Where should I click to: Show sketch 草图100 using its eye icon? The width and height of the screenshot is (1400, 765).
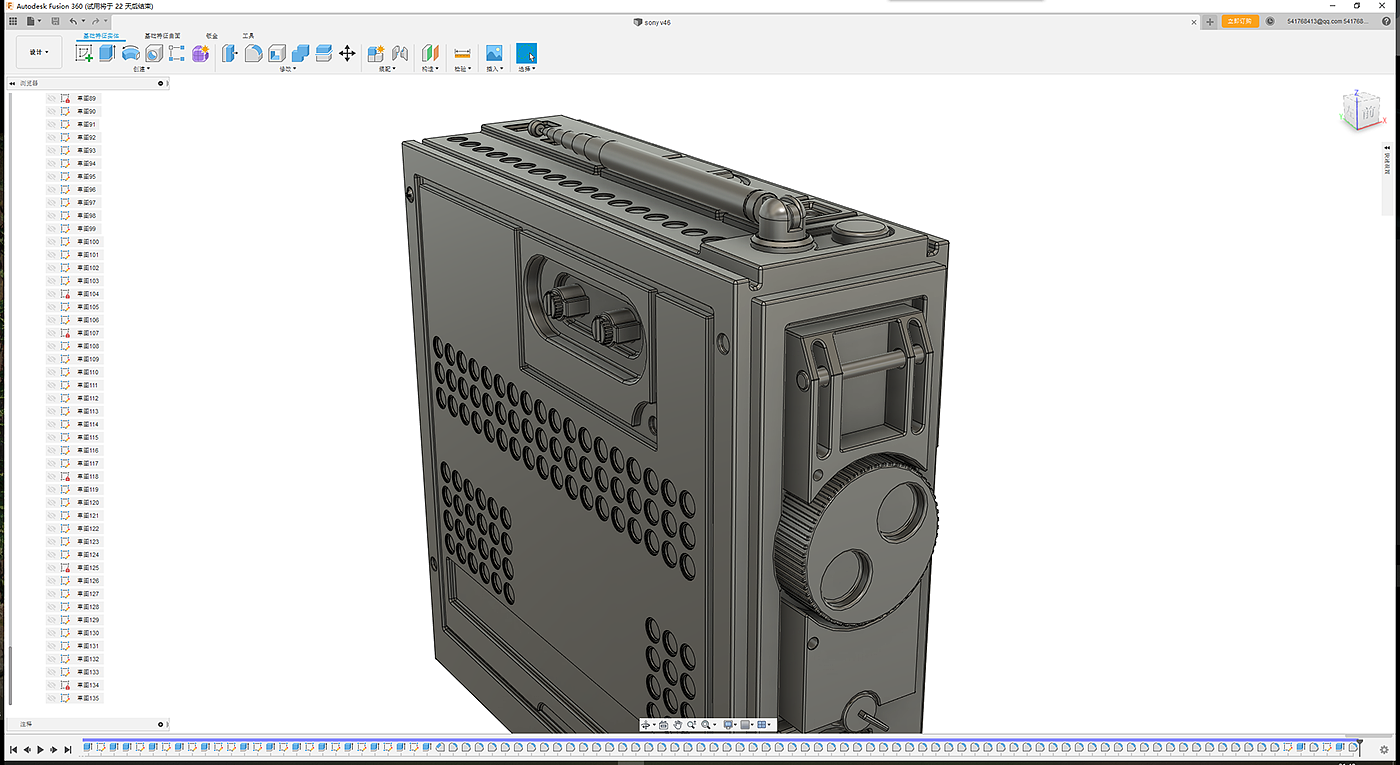point(52,242)
